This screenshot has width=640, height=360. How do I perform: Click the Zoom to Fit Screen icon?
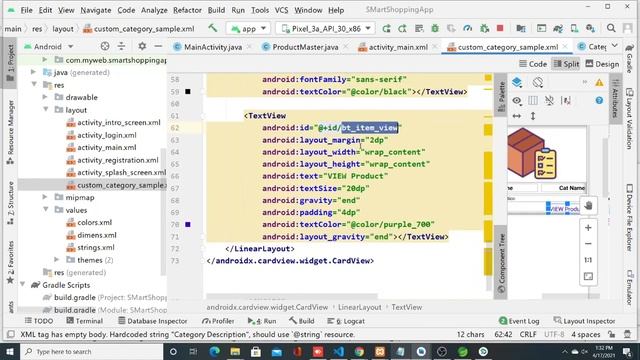[x=588, y=276]
